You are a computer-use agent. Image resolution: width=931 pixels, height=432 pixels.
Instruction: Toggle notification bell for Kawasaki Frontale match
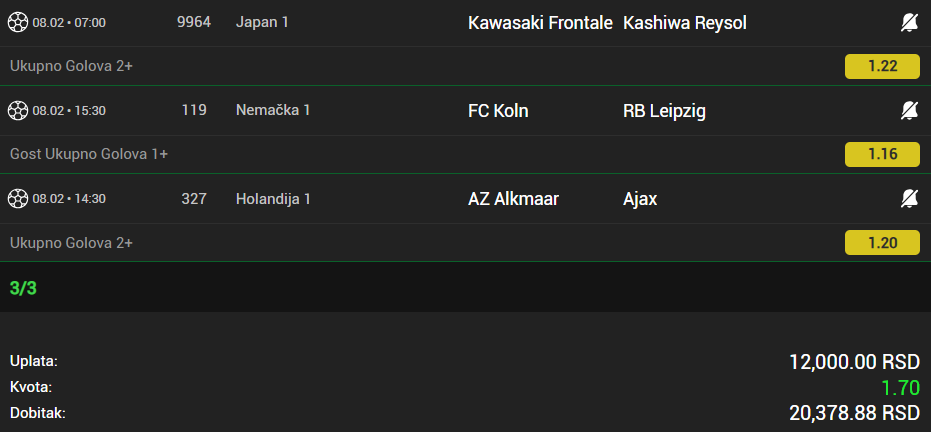click(x=909, y=22)
